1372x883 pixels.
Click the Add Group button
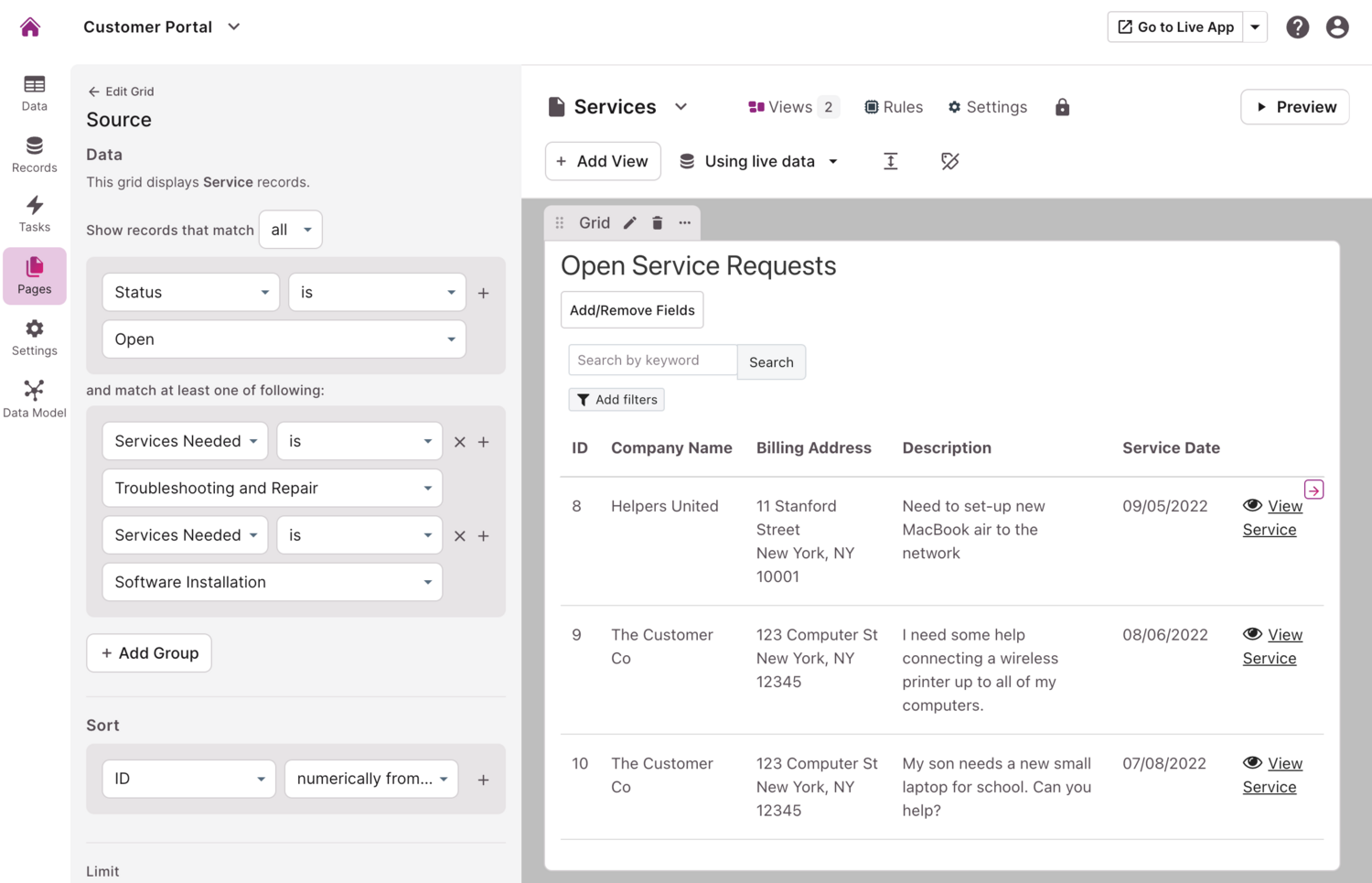point(149,653)
